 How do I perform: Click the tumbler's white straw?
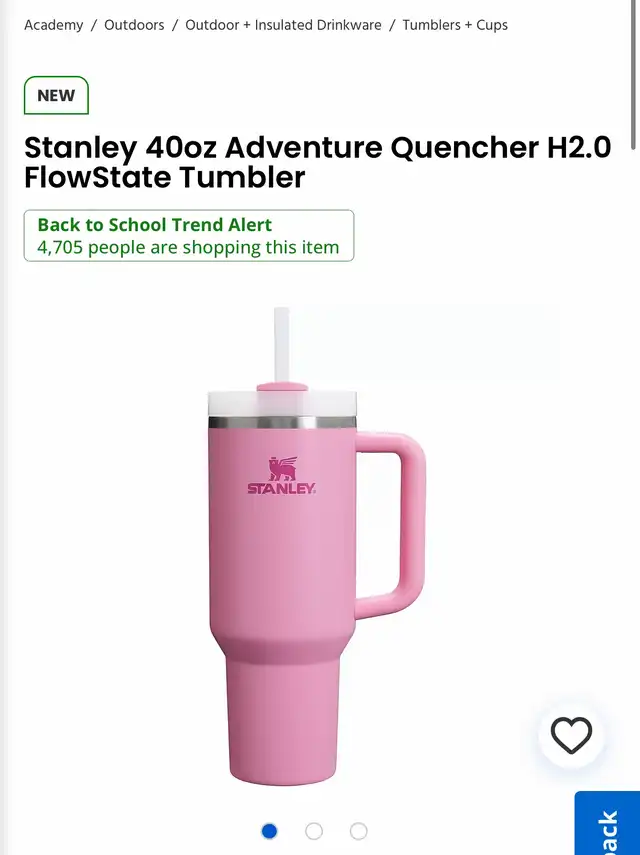pos(281,345)
